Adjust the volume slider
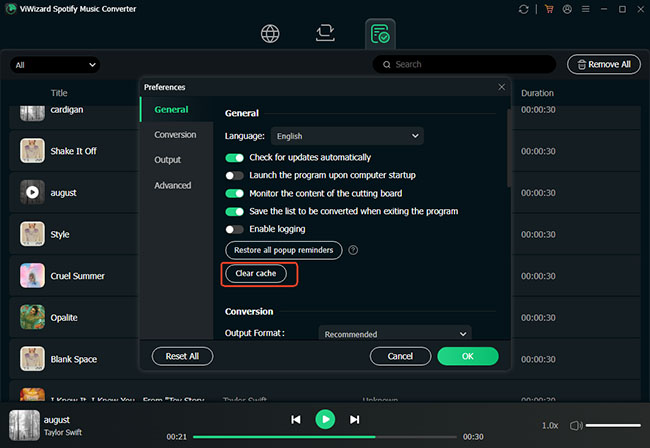Screen dimensions: 650x448 [613, 426]
